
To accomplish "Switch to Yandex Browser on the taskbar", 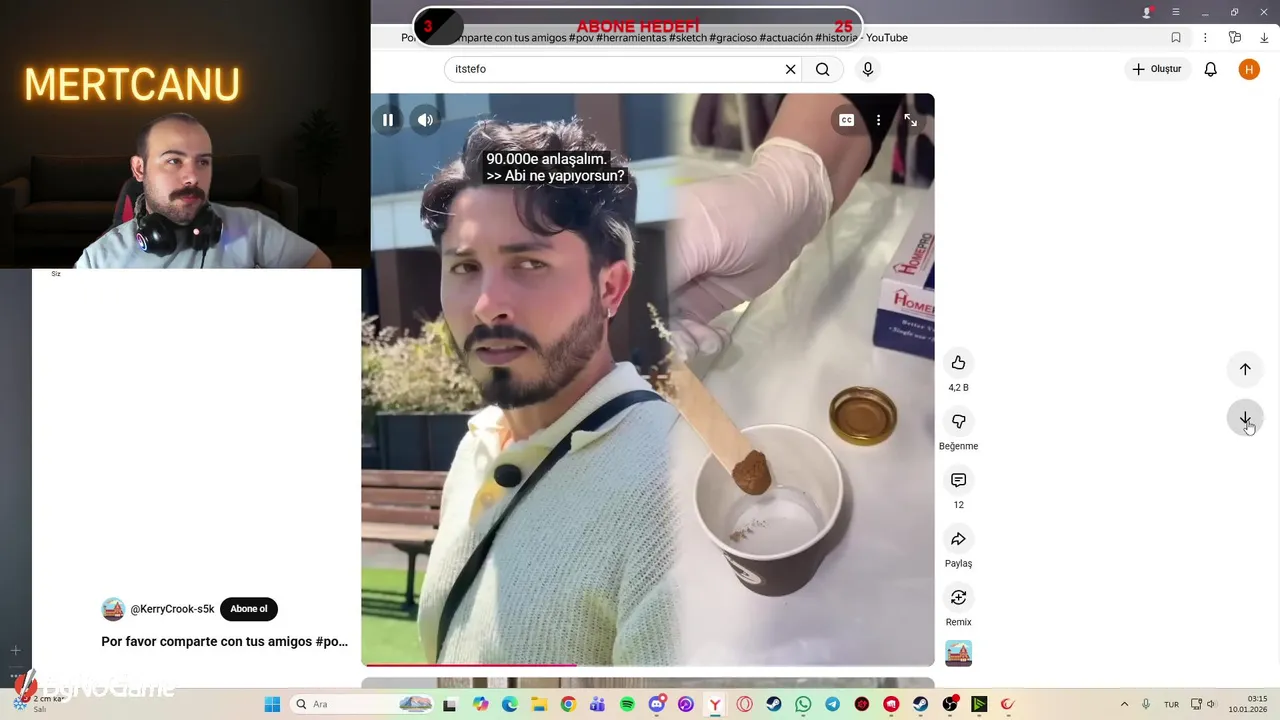I will (x=715, y=704).
